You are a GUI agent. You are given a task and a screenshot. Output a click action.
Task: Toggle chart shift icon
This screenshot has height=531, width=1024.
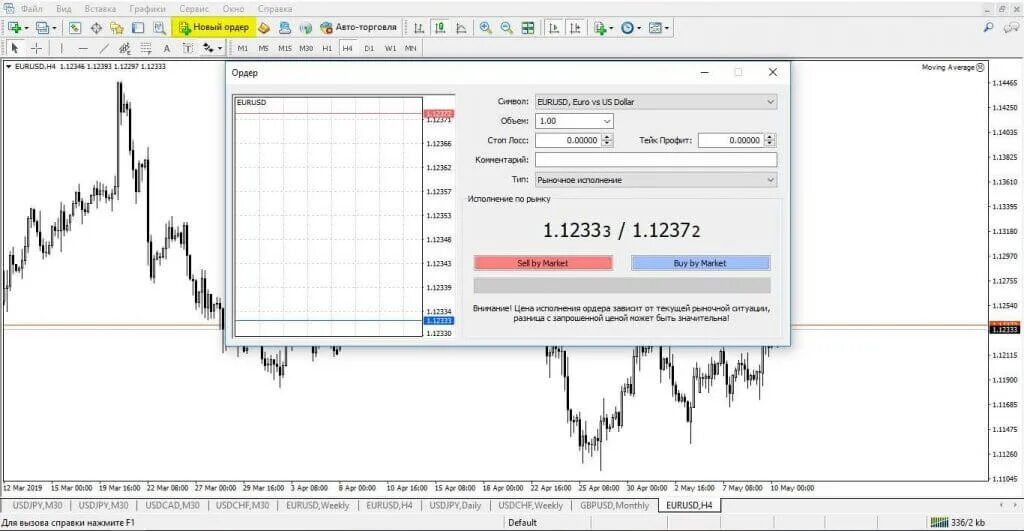click(575, 27)
